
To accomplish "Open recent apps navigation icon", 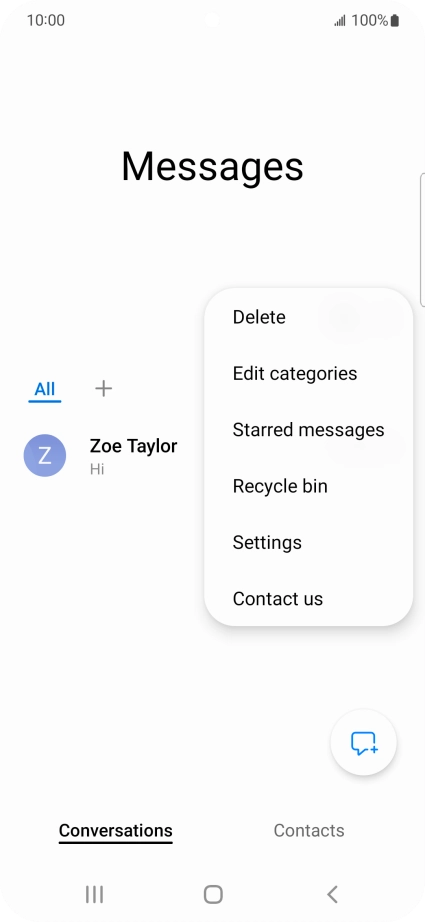I will [x=94, y=894].
